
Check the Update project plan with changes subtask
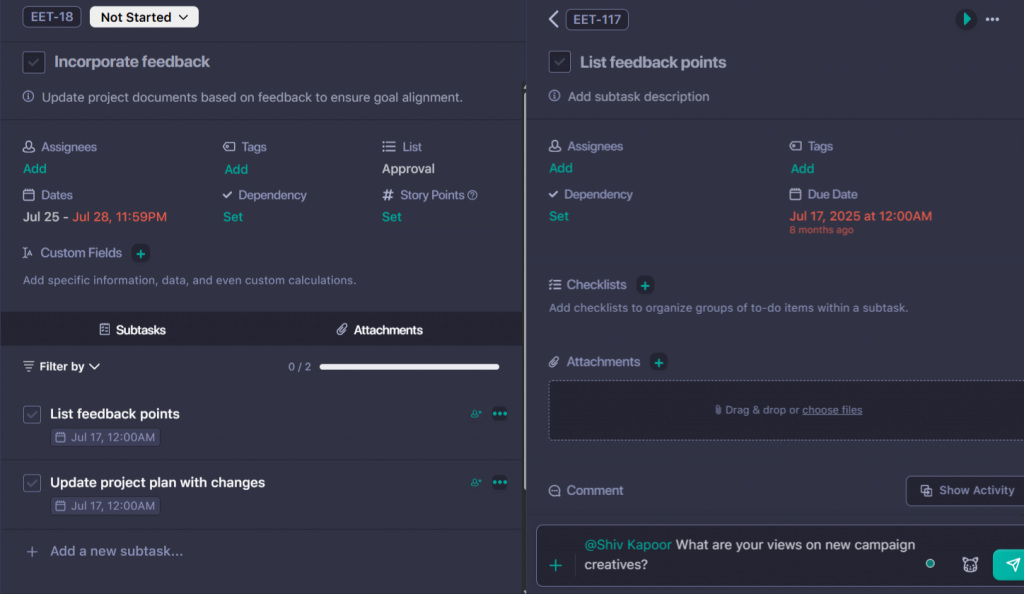pyautogui.click(x=32, y=483)
